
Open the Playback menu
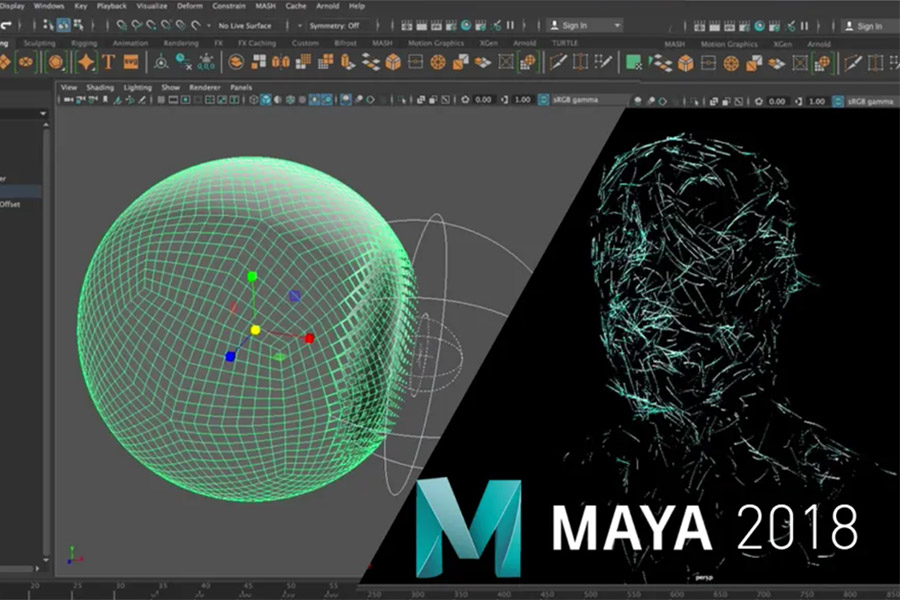[111, 6]
